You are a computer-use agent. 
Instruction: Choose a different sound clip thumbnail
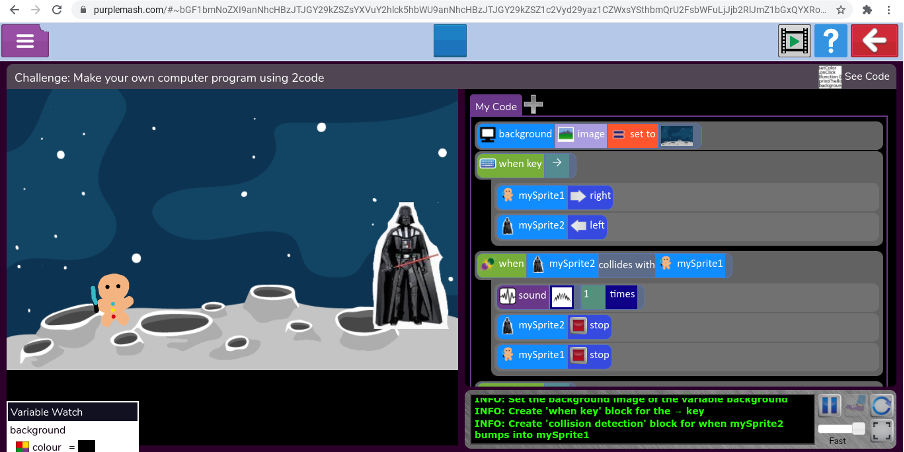point(562,297)
